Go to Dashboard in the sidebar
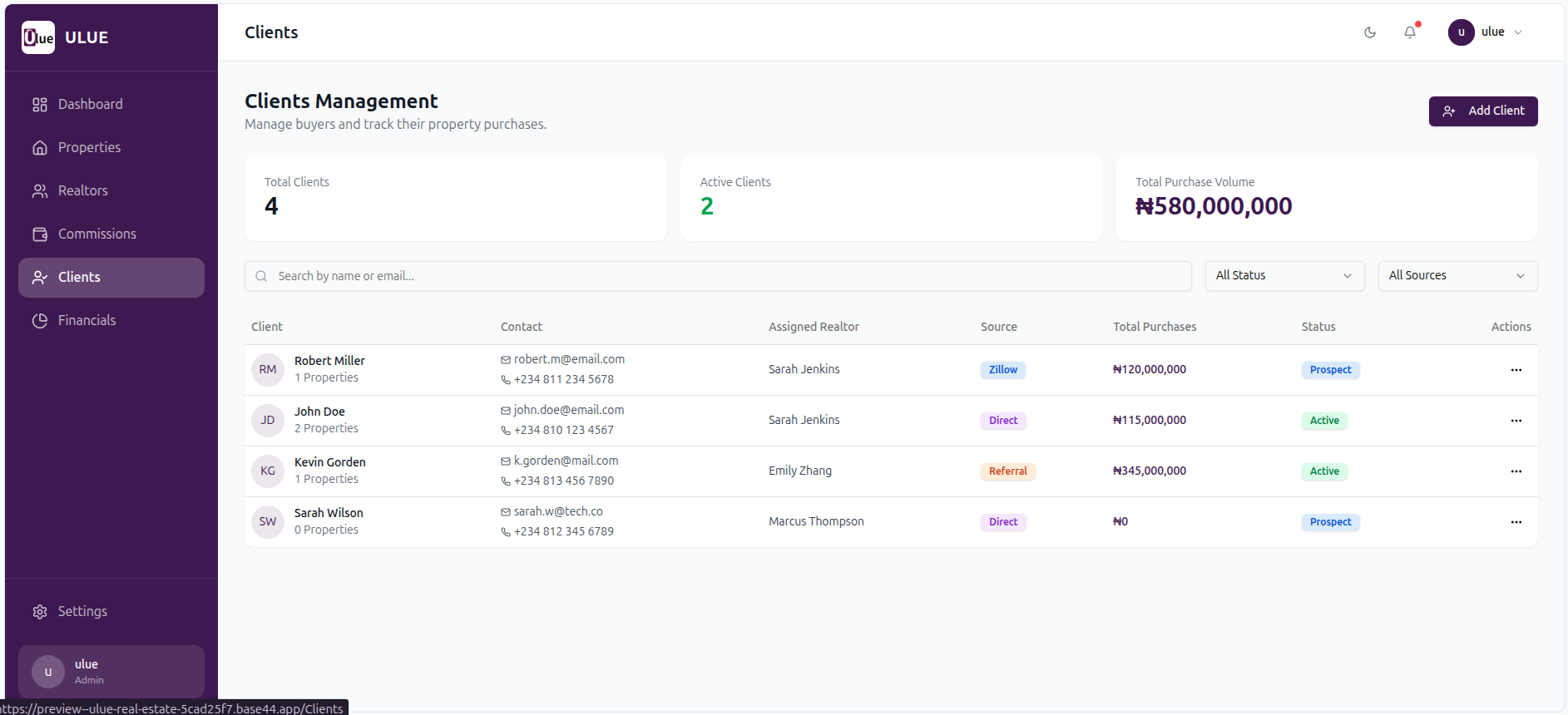 (90, 104)
